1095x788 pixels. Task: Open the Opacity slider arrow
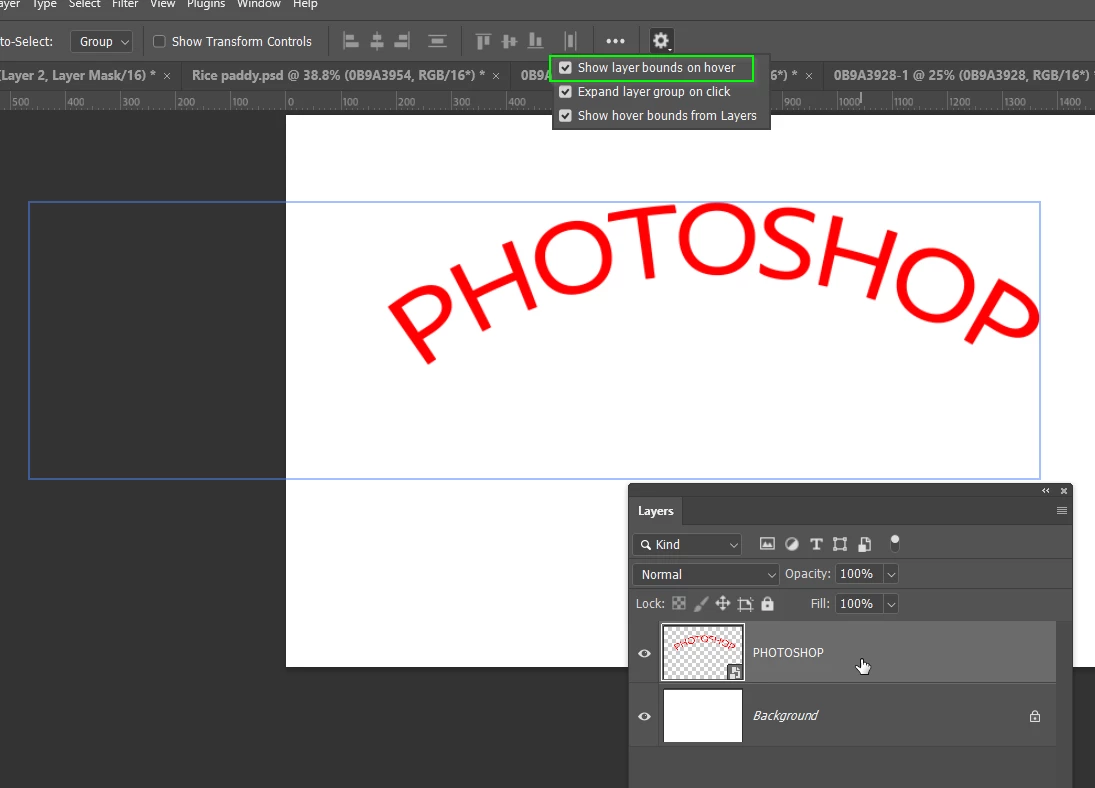click(890, 574)
